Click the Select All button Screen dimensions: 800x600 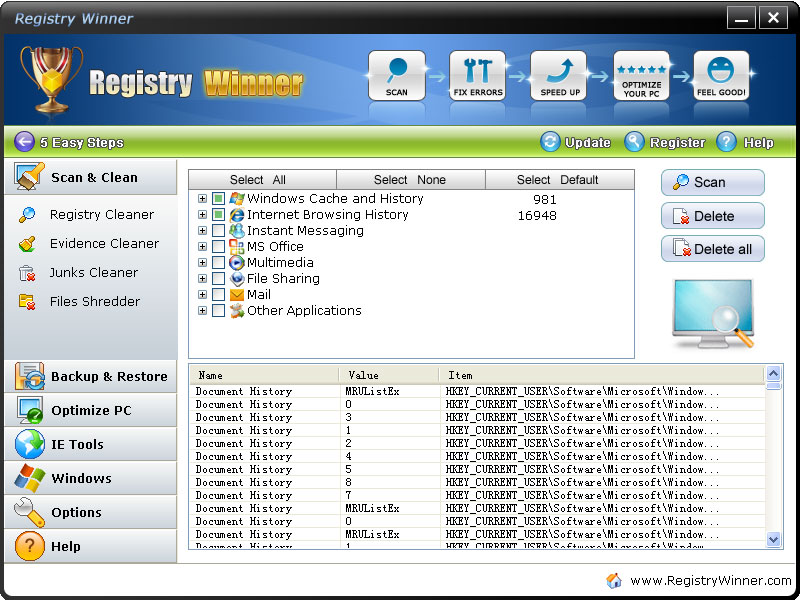263,180
